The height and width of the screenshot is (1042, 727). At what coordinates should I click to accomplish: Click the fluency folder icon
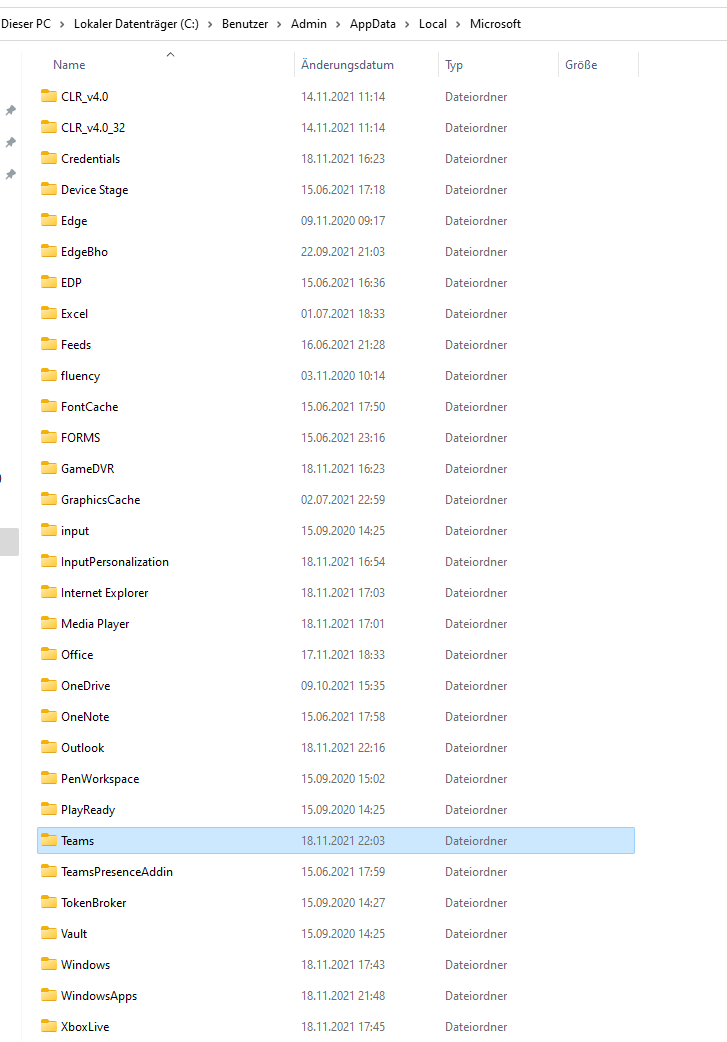[x=49, y=375]
